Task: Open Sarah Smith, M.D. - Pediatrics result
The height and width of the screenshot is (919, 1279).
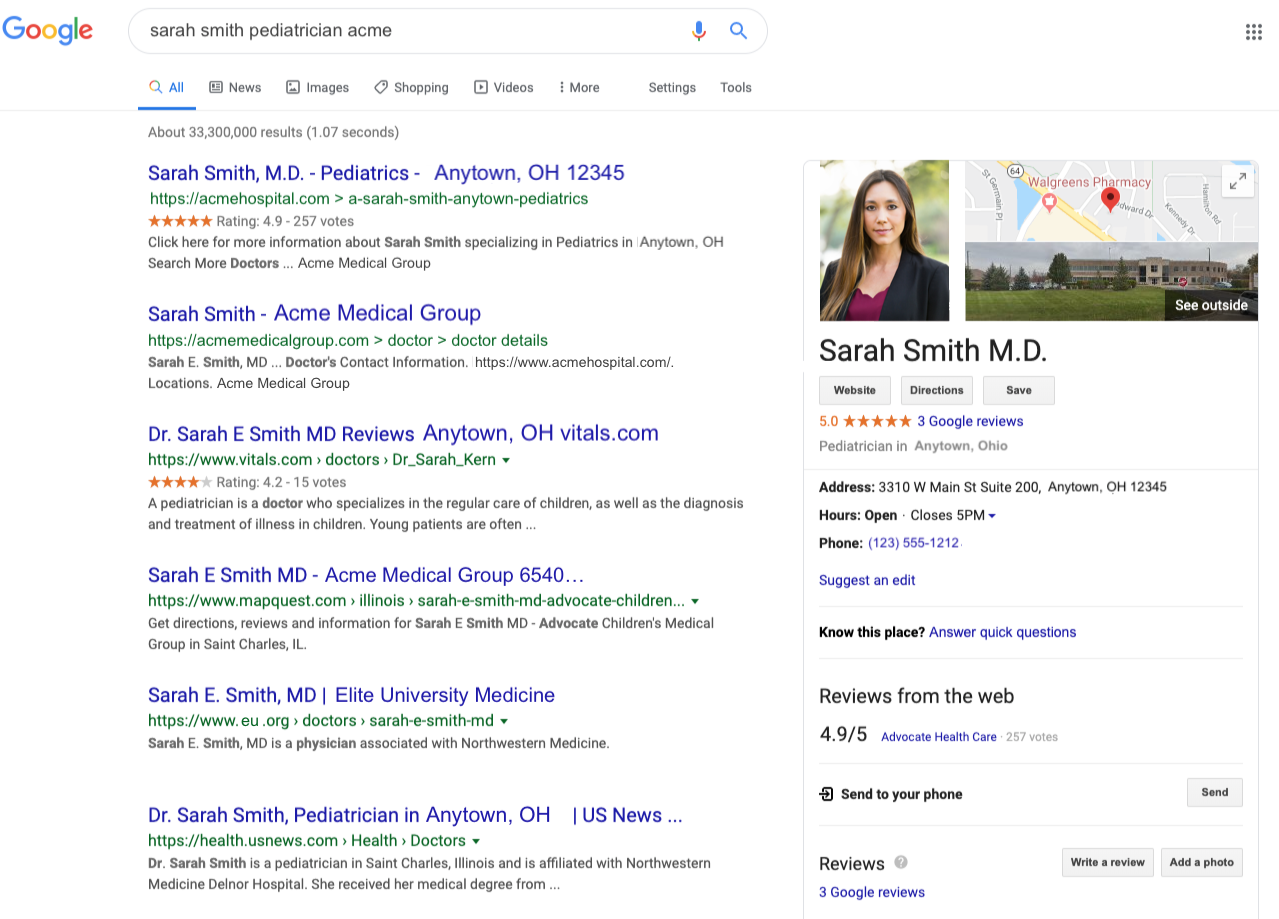Action: 386,173
